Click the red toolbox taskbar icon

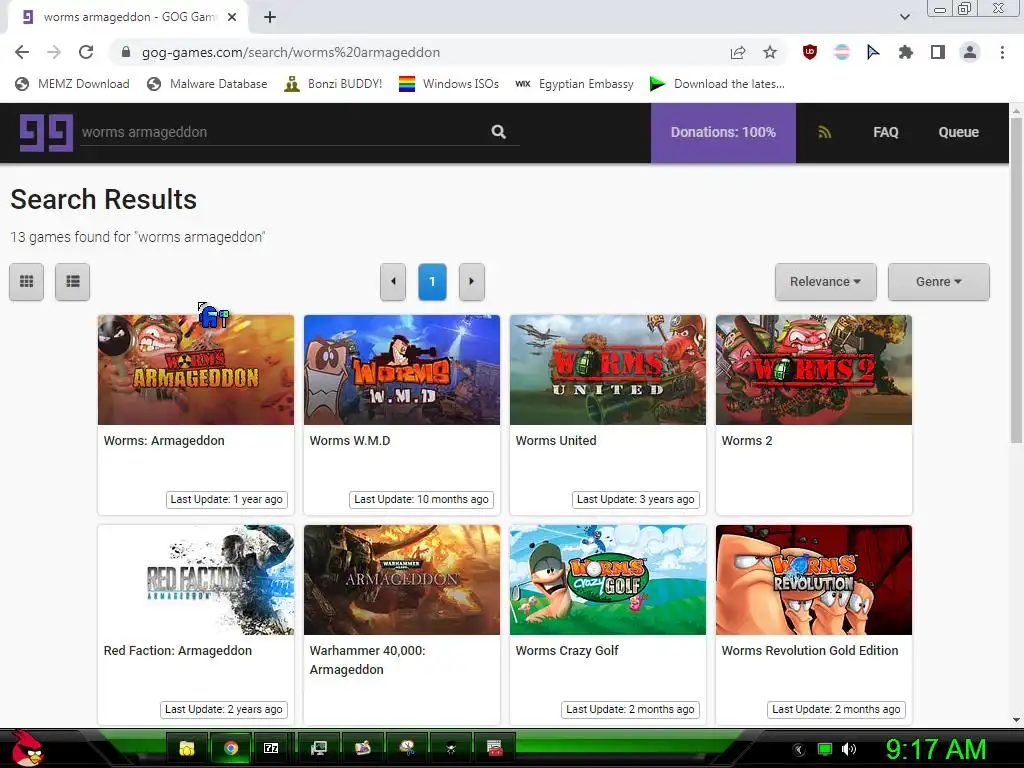[495, 748]
